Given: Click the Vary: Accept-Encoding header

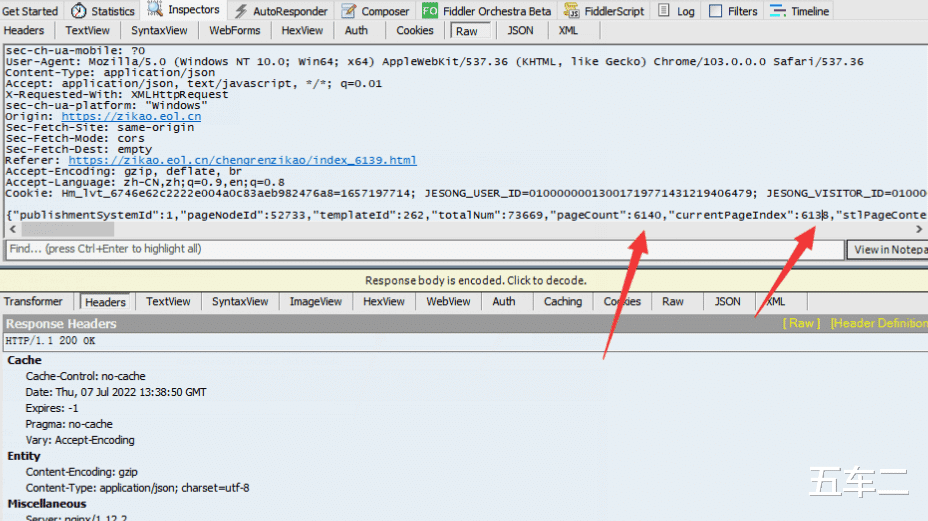Looking at the screenshot, I should (80, 440).
